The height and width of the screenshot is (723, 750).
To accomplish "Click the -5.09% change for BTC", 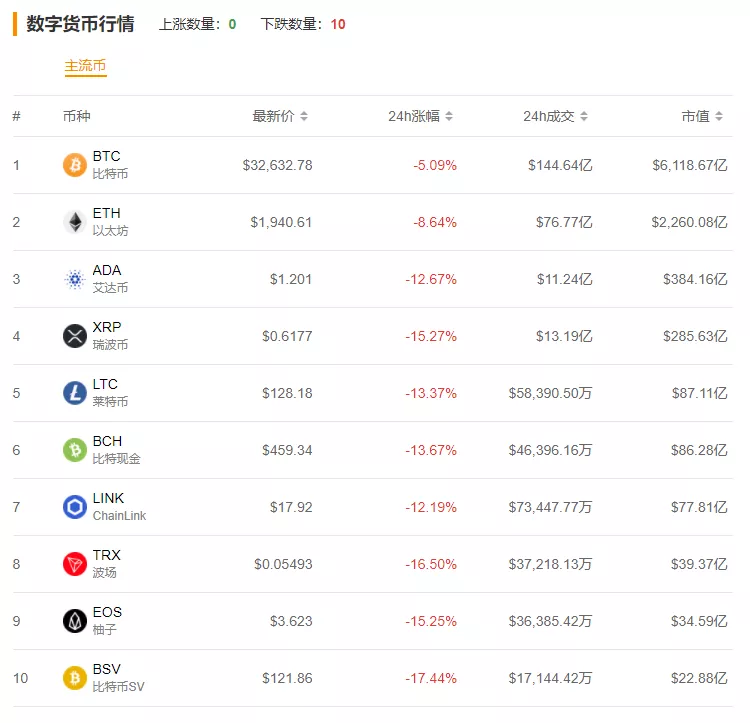I will coord(435,165).
